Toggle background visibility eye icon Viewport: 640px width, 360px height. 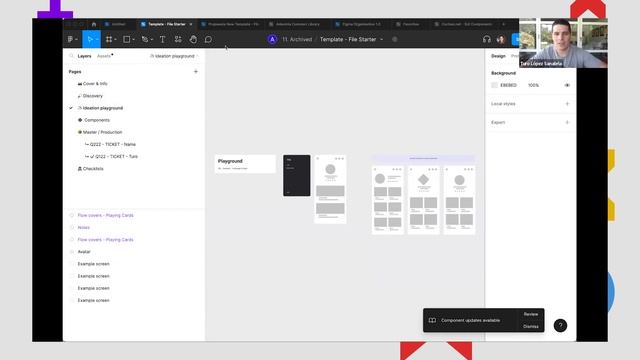pos(567,85)
